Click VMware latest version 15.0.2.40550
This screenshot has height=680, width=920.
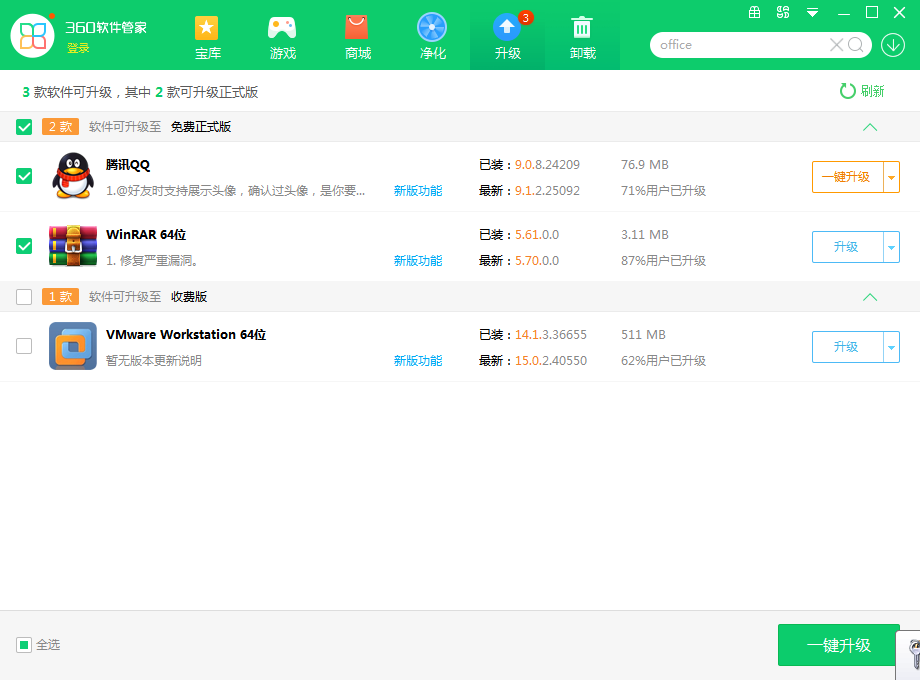coord(551,361)
